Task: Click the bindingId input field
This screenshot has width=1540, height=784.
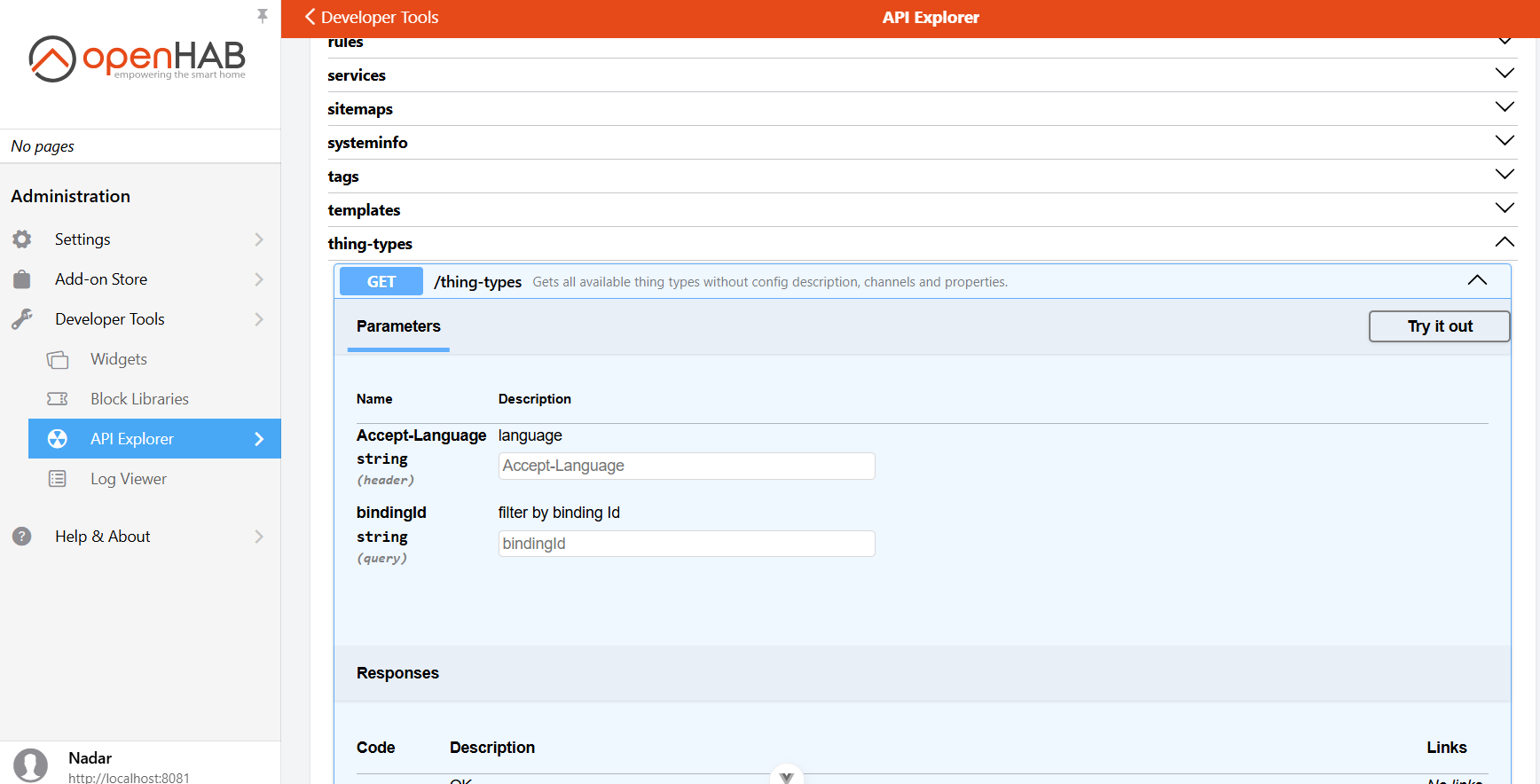Action: click(686, 544)
